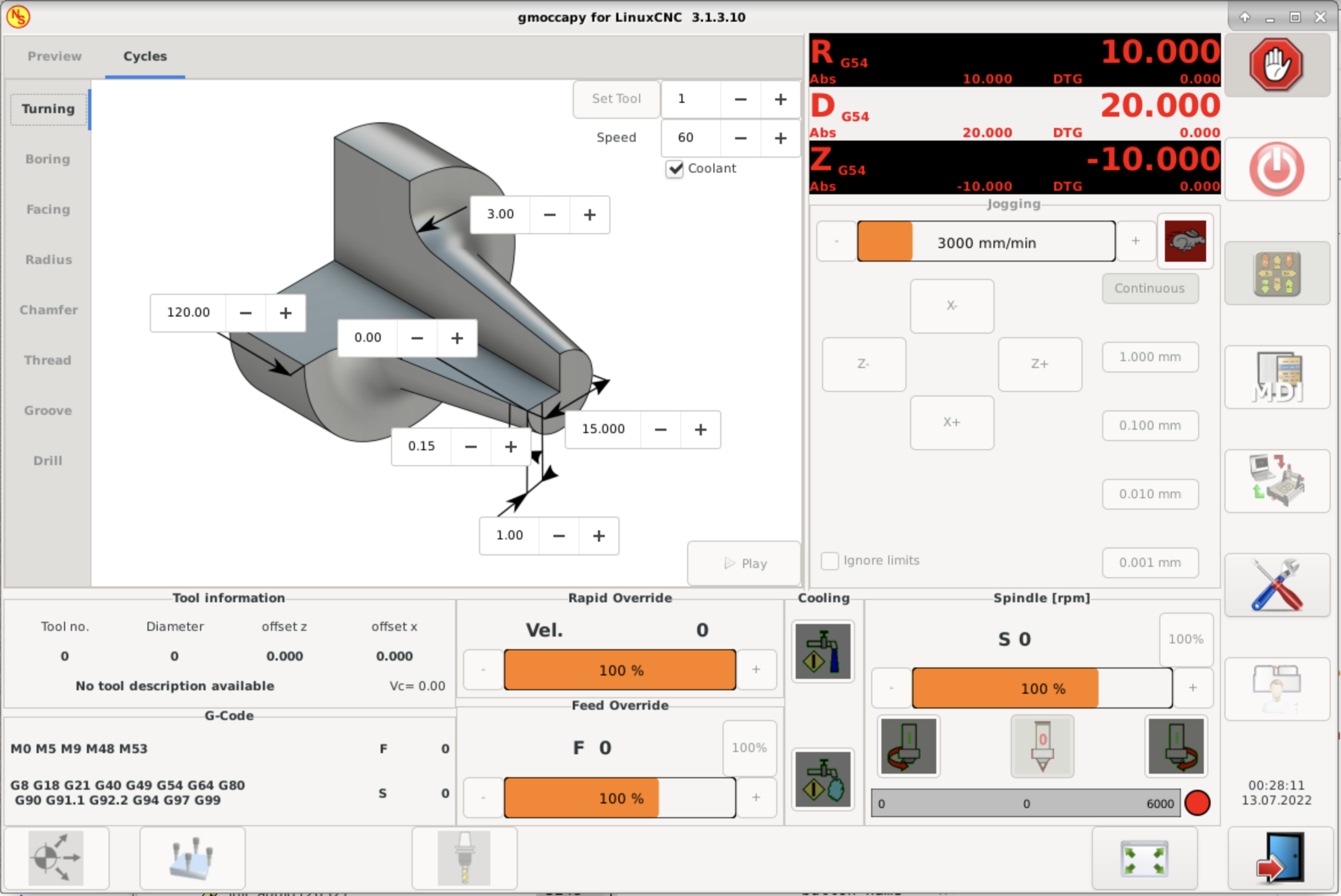Click the jog speed 3000 mm/min slider
The height and width of the screenshot is (896, 1341).
(986, 242)
